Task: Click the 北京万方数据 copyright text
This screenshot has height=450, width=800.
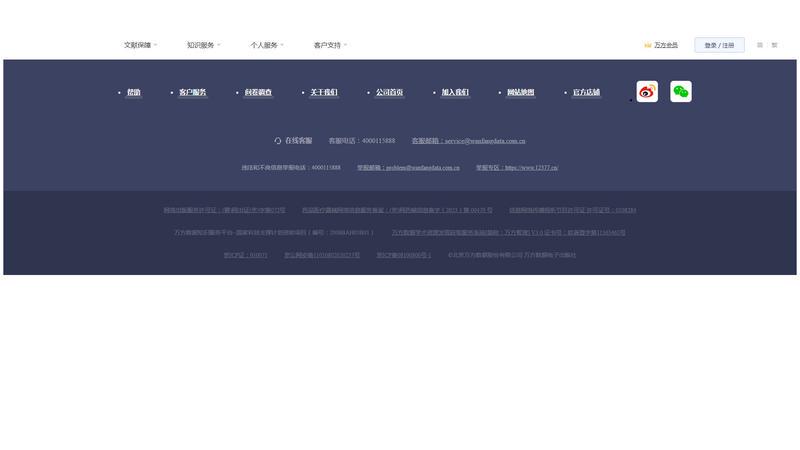Action: click(512, 255)
